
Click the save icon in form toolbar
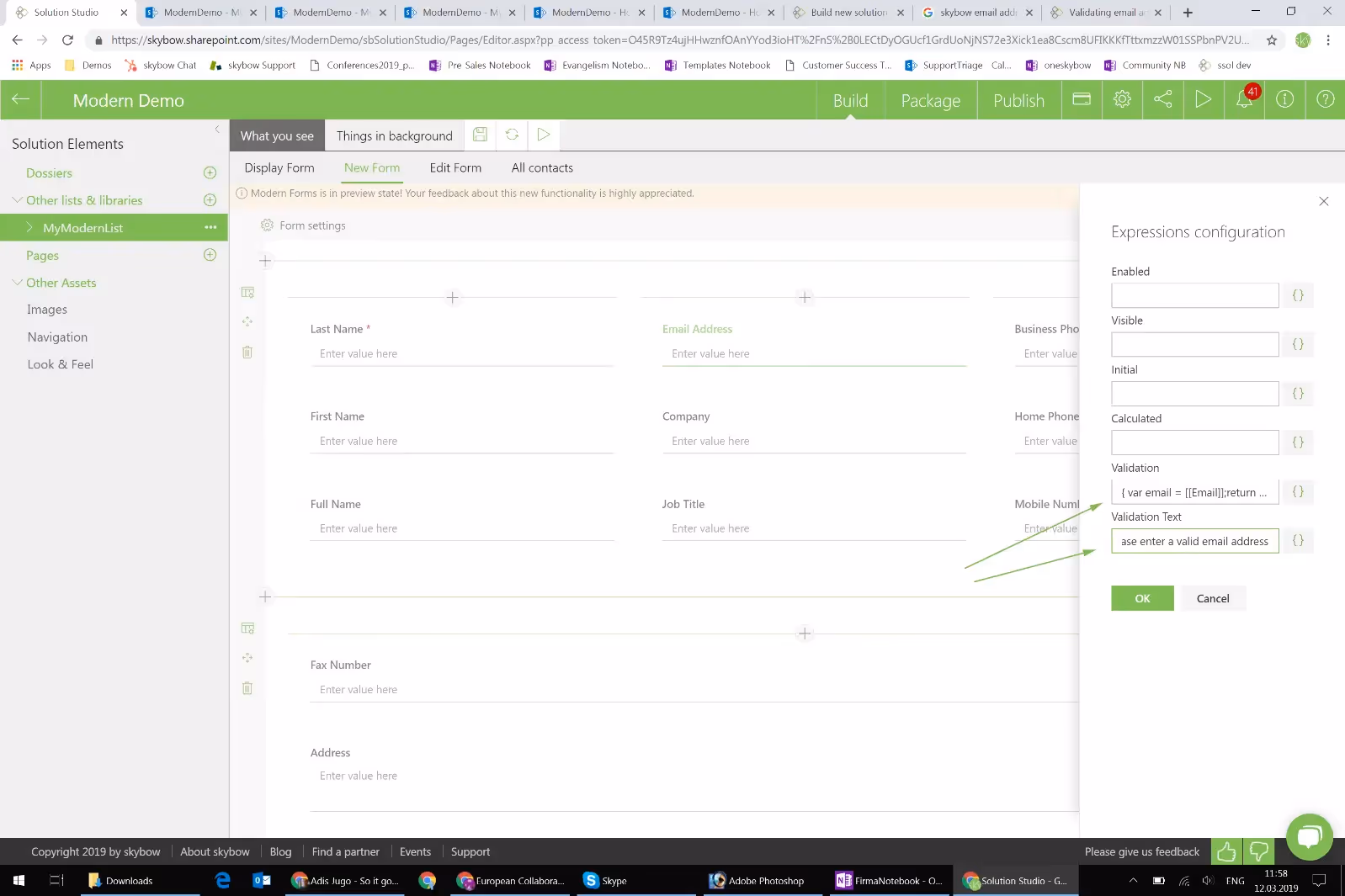(480, 135)
